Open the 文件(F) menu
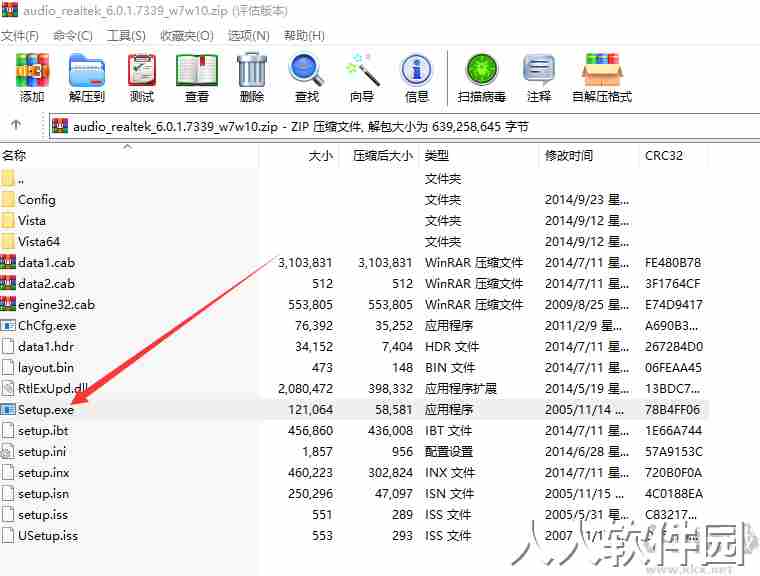 19,35
